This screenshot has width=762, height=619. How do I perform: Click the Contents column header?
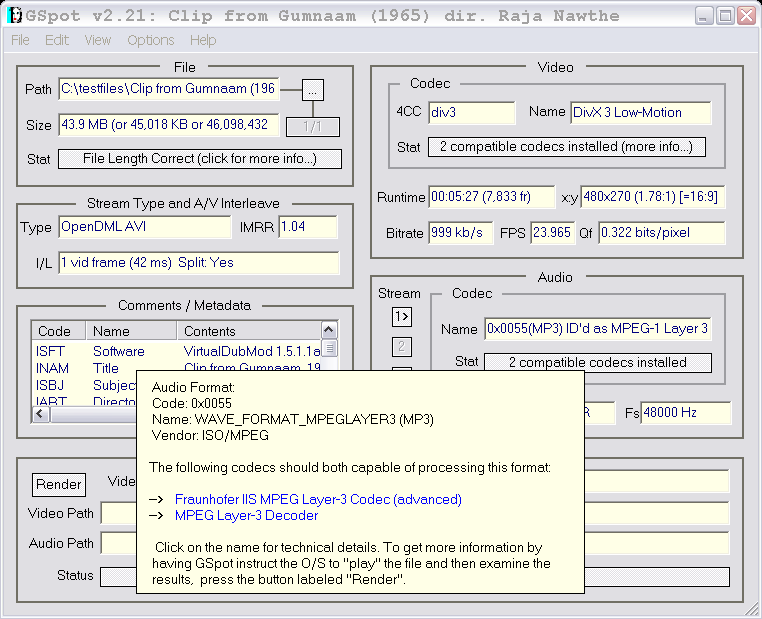pos(249,331)
